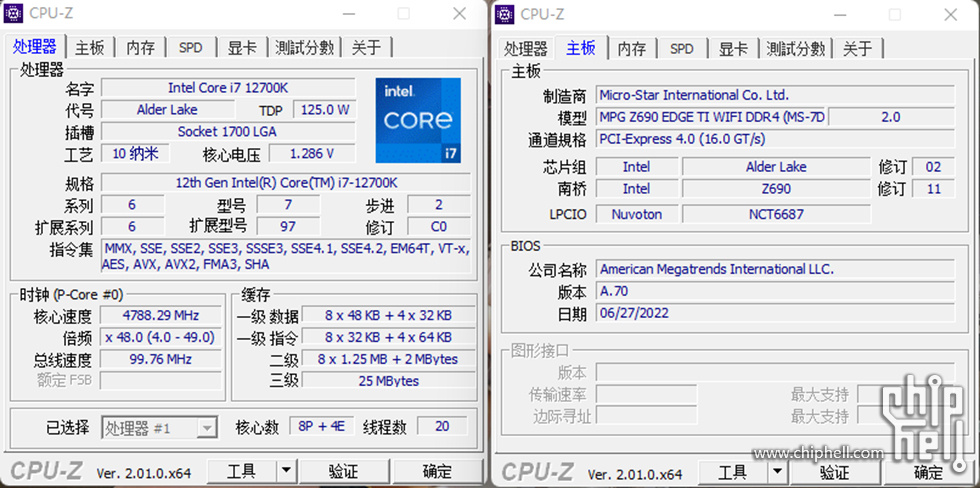980x488 pixels.
Task: Click the 1.286 V core voltage value
Action: (312, 154)
